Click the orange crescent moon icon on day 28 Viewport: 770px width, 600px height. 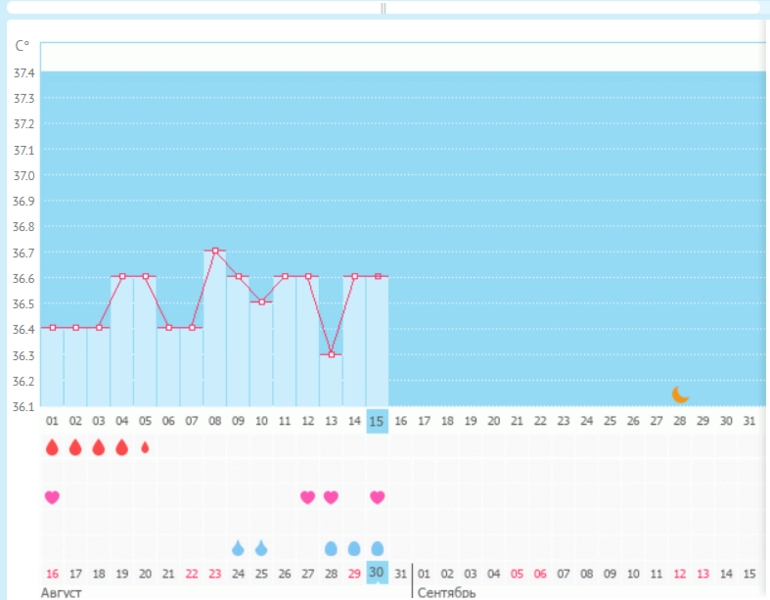[680, 394]
